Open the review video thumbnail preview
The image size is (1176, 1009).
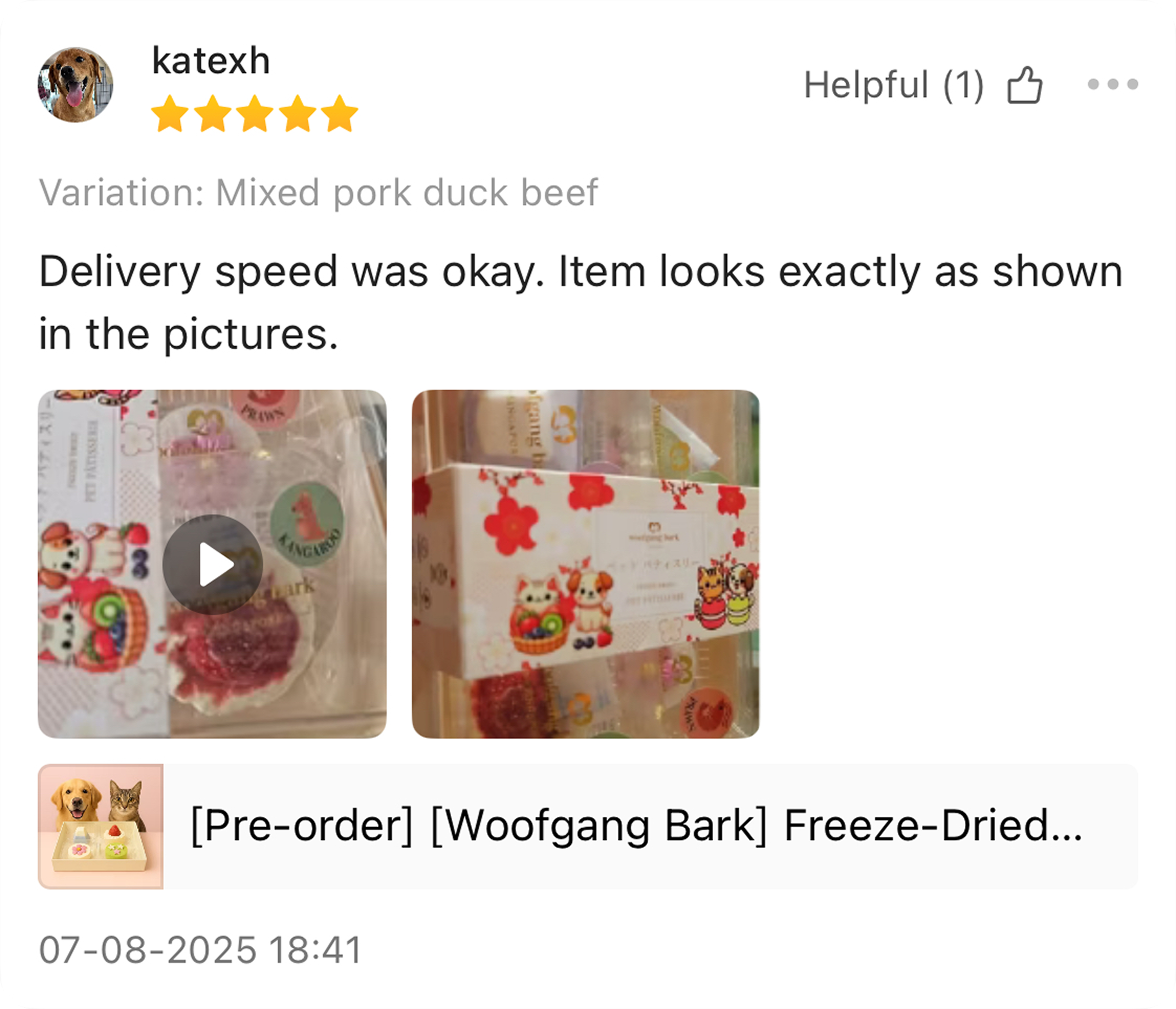click(212, 564)
